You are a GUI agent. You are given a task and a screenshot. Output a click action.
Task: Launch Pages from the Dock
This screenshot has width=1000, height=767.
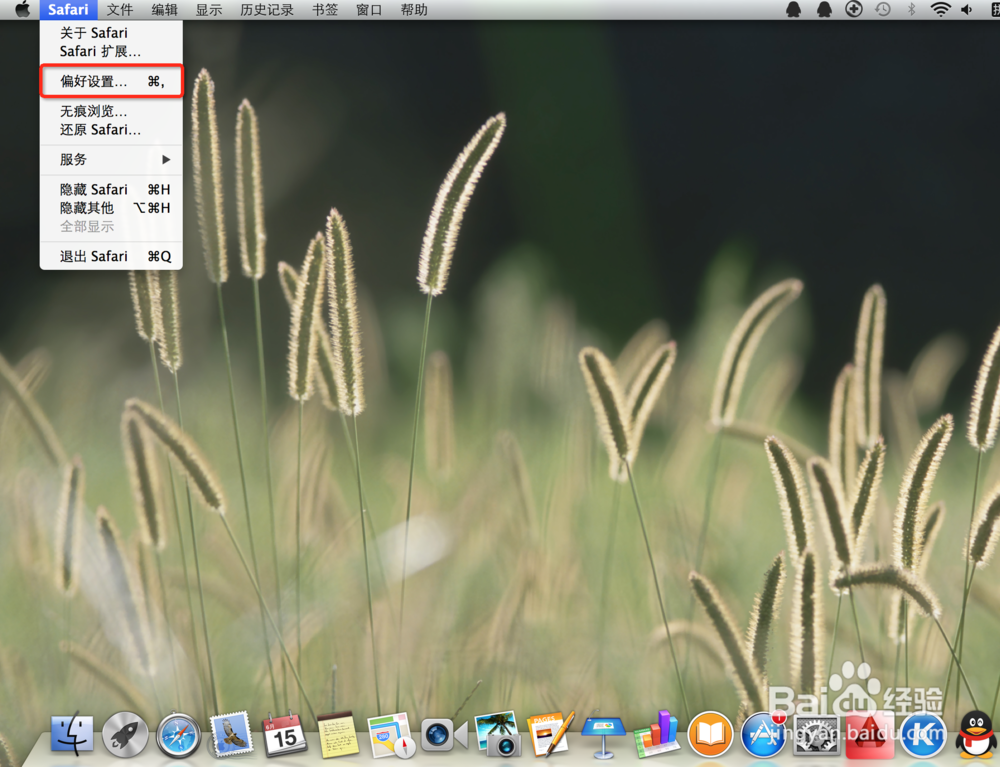551,733
